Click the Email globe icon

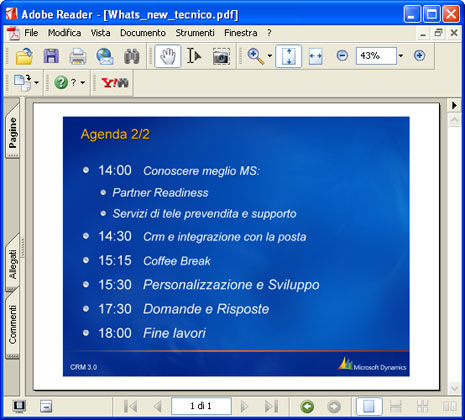pos(105,56)
